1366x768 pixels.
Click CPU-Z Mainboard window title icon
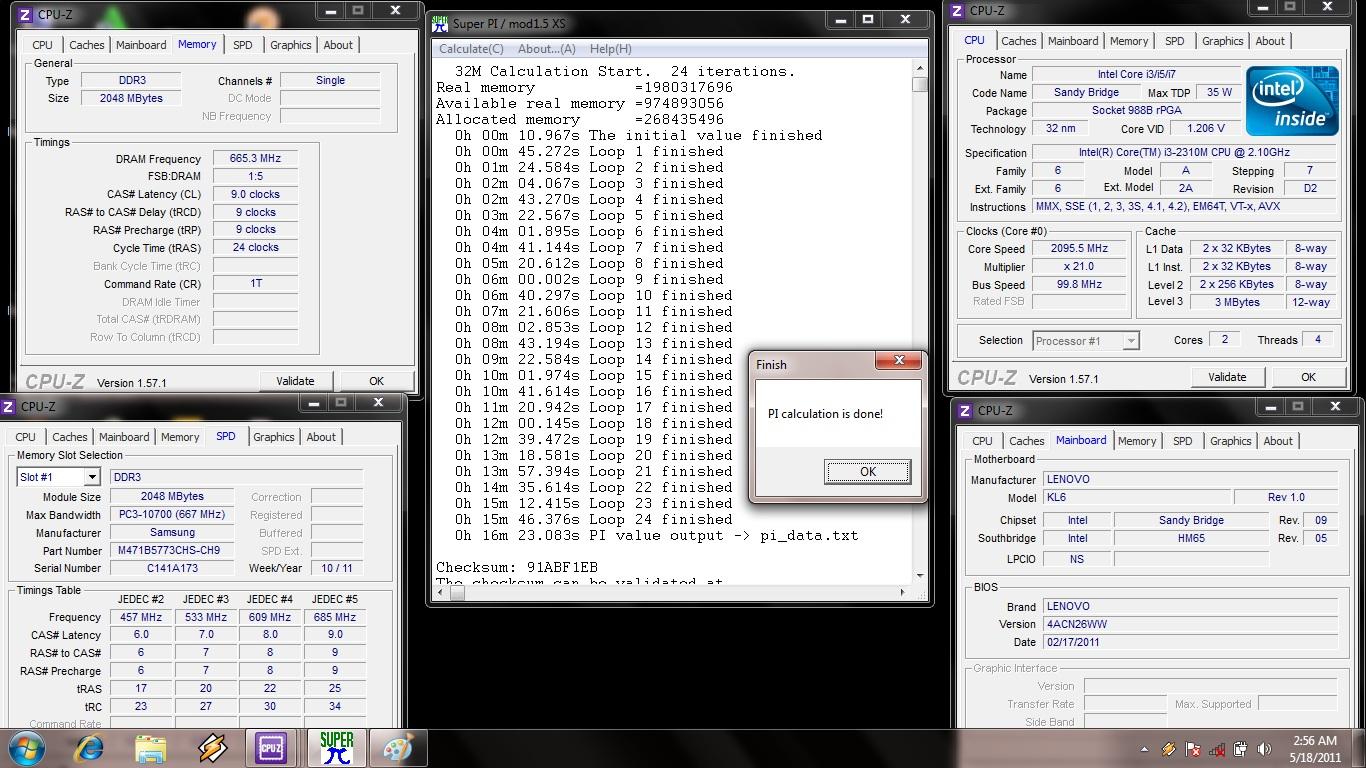tap(965, 411)
